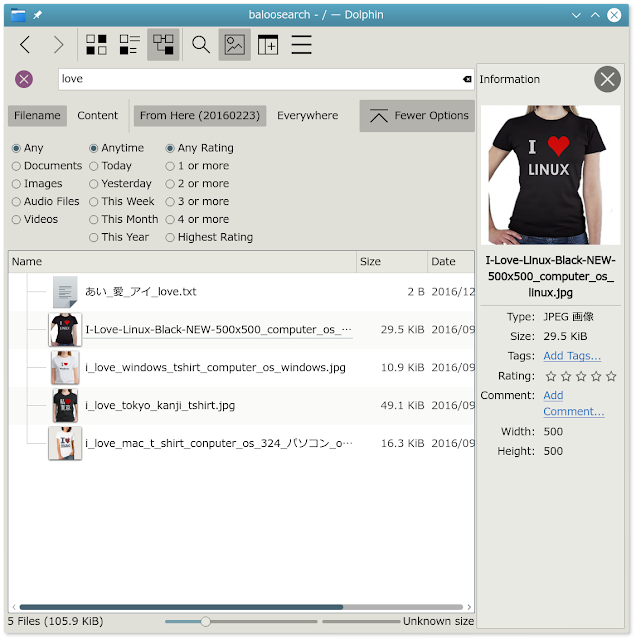Search by Content
Screen dimensions: 636x640
98,116
